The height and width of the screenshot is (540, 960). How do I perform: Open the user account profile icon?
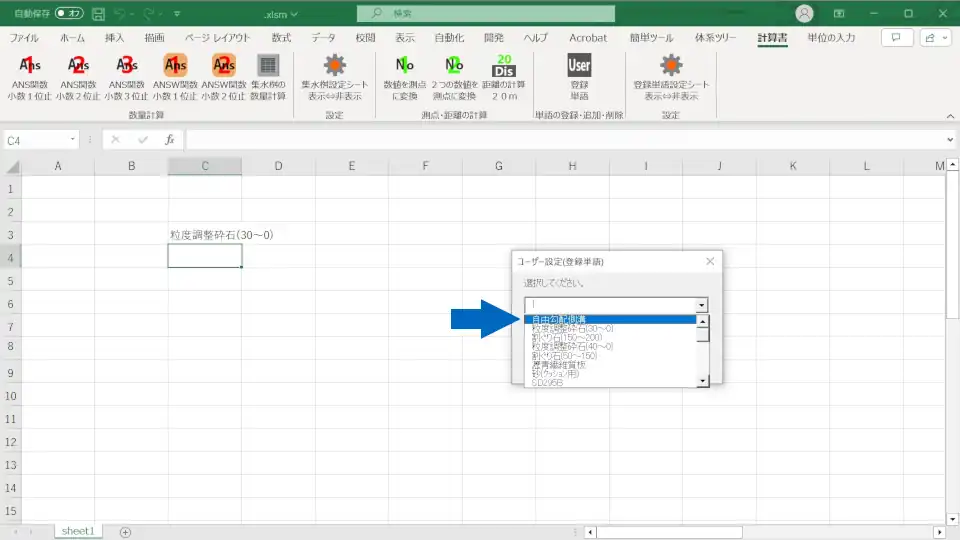click(x=804, y=13)
